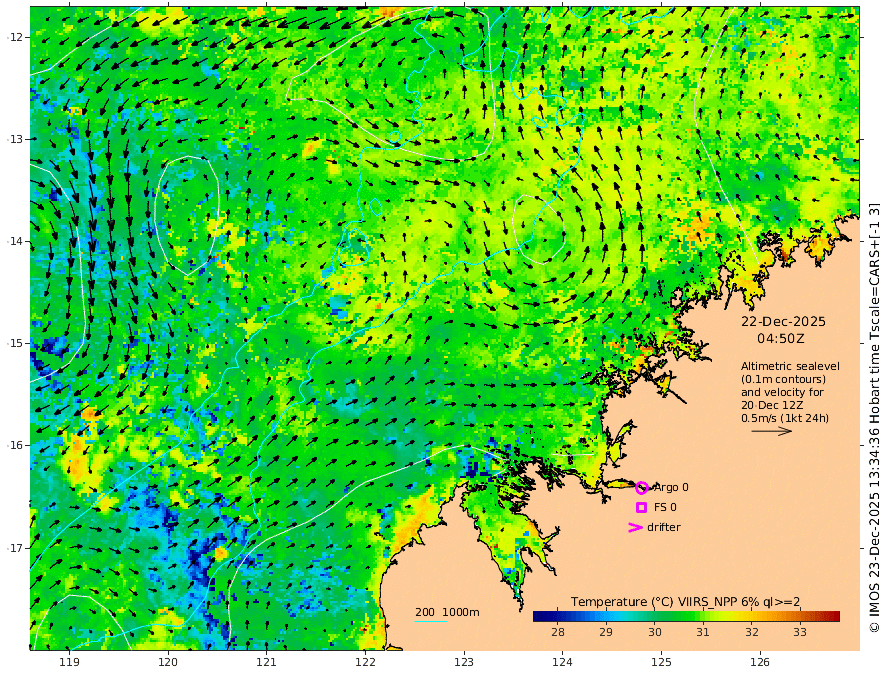
Task: Click the cyan 200 m isobath legend line
Action: coord(431,621)
